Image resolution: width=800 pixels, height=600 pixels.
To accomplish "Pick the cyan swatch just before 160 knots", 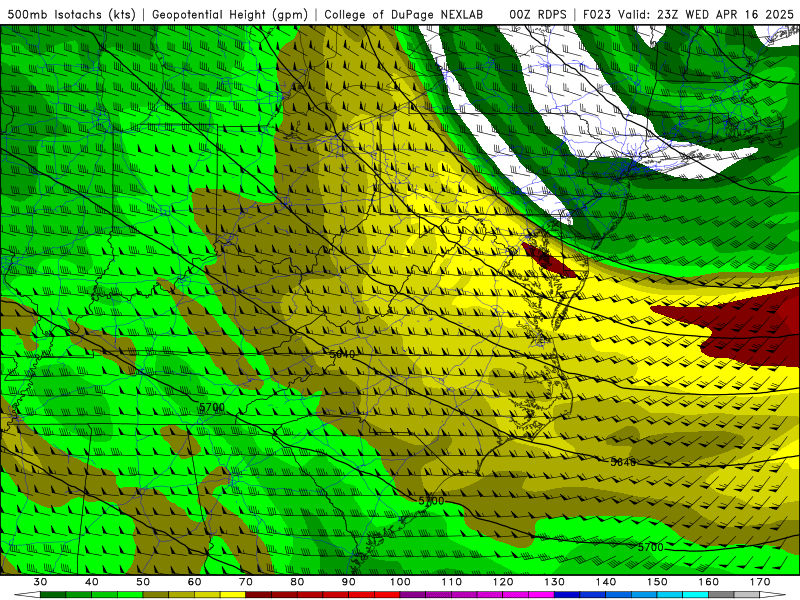I will [696, 595].
